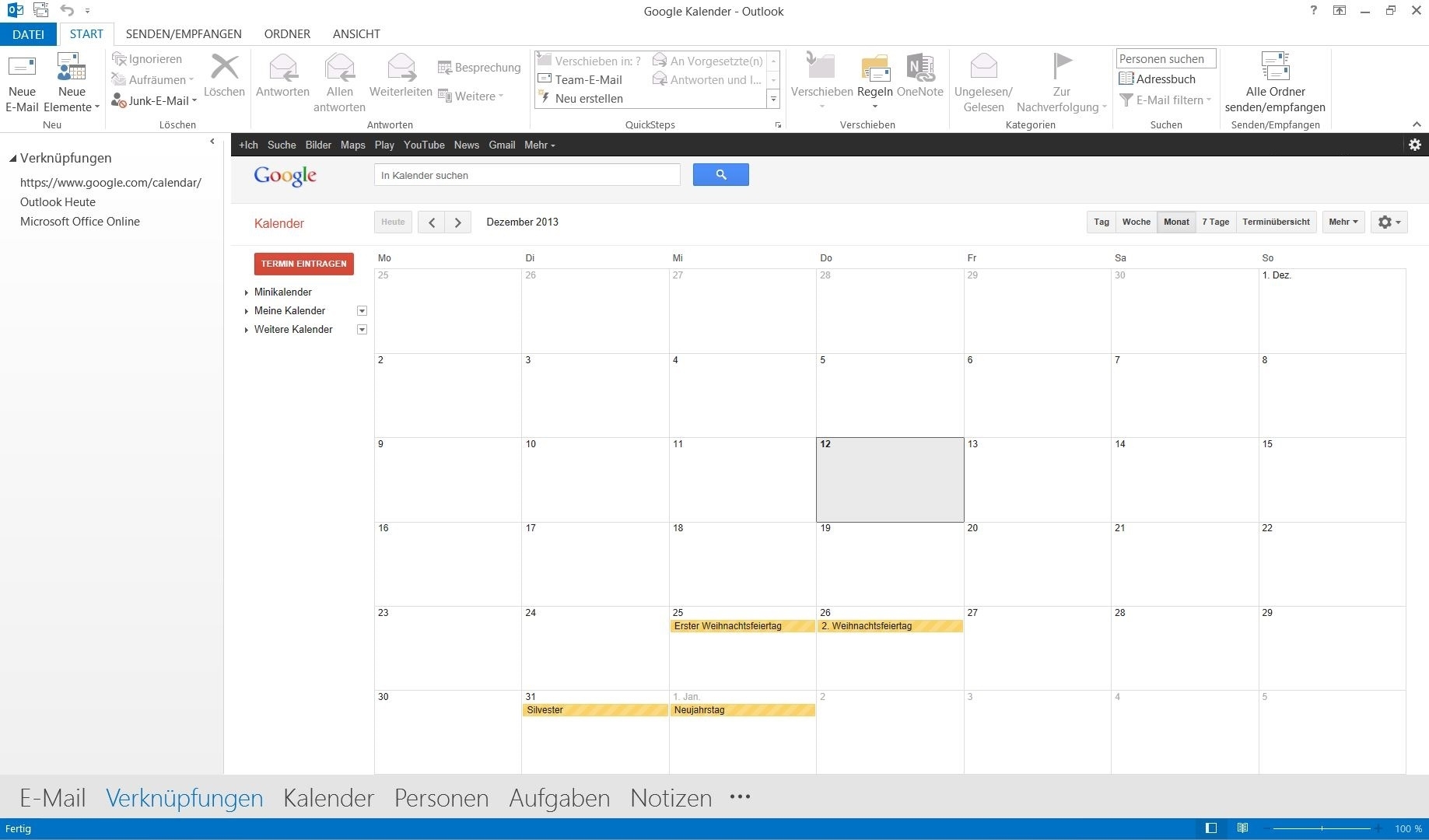Screen dimensions: 1429x840
Task: Open the Google bar Mehr menu
Action: click(x=540, y=145)
